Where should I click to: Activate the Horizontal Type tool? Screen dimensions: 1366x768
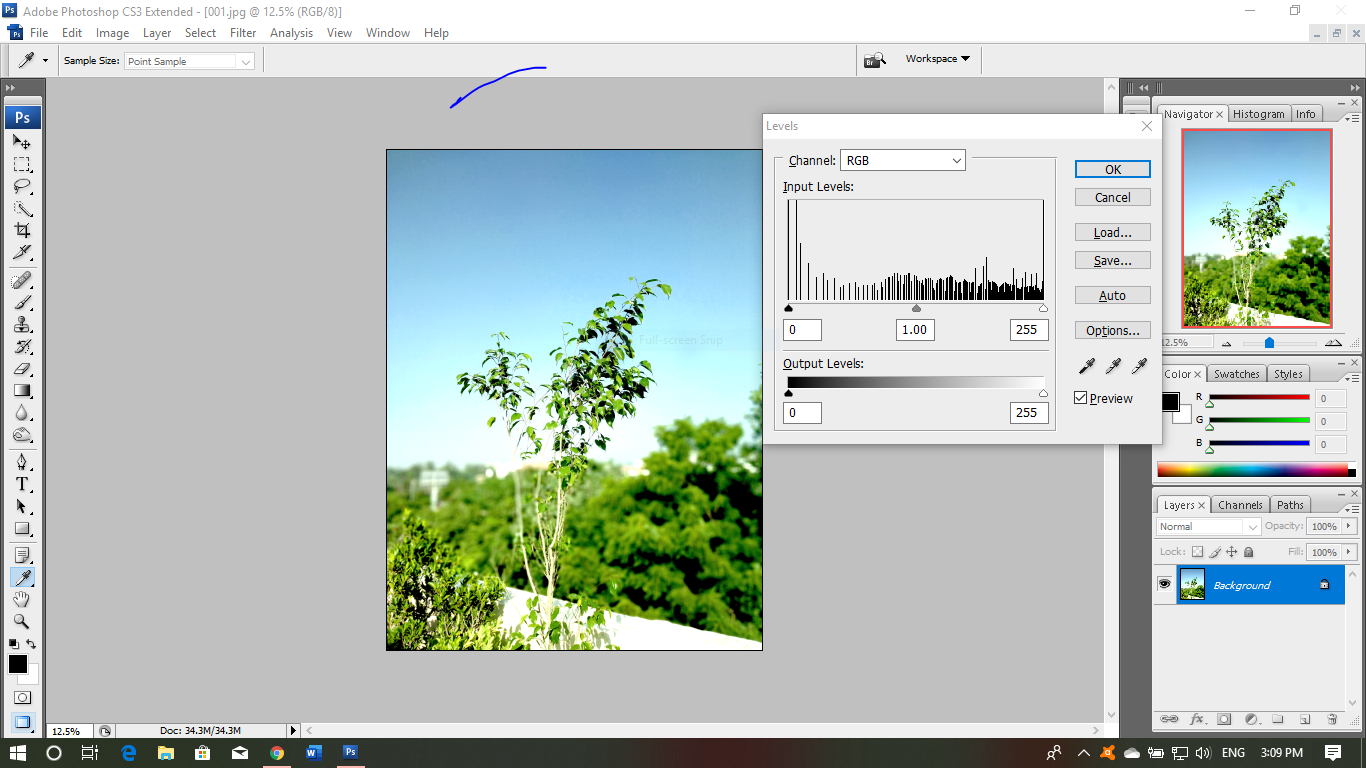(x=22, y=483)
